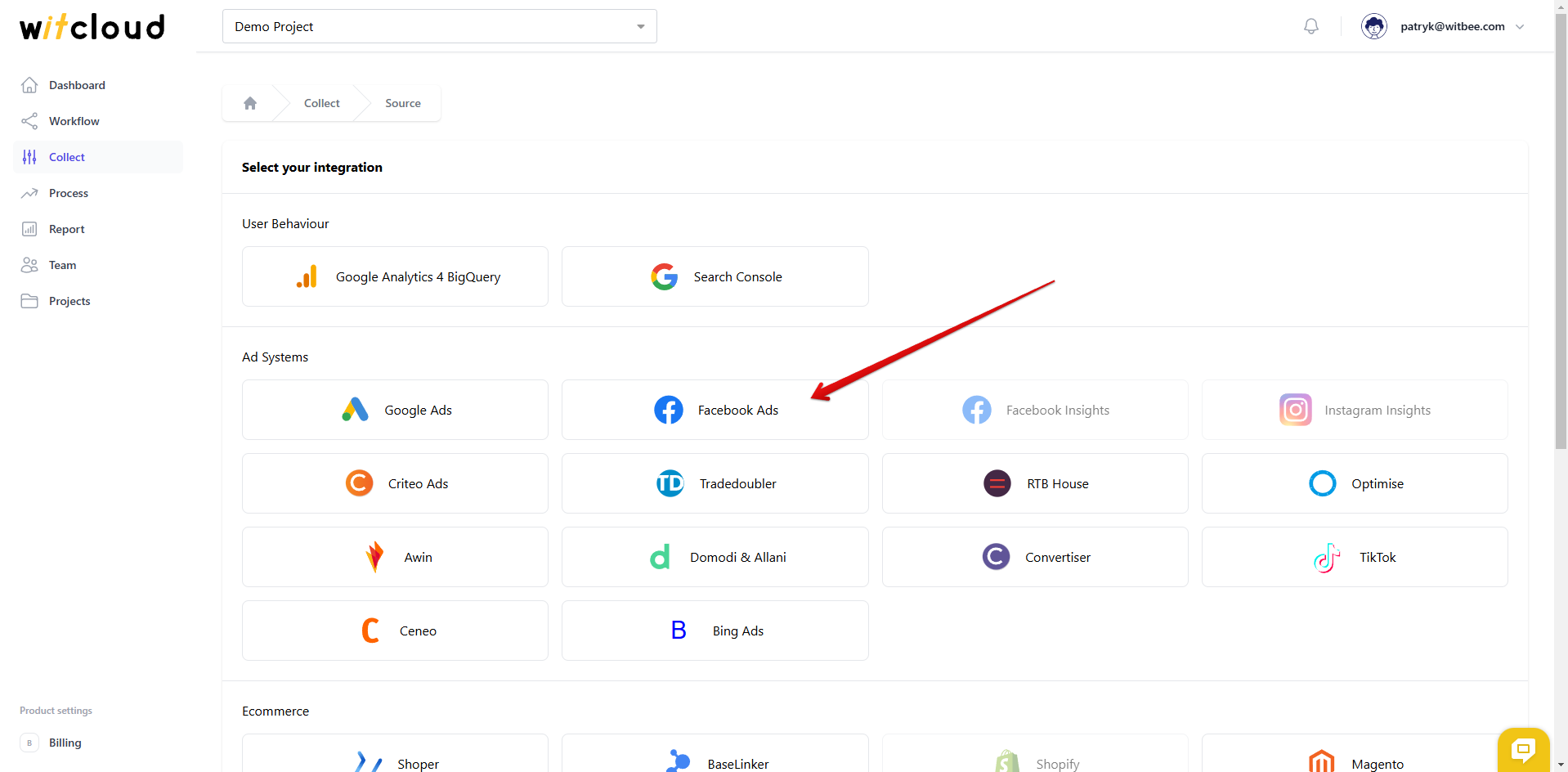Open Team in sidebar
Image resolution: width=1568 pixels, height=772 pixels.
coord(98,265)
